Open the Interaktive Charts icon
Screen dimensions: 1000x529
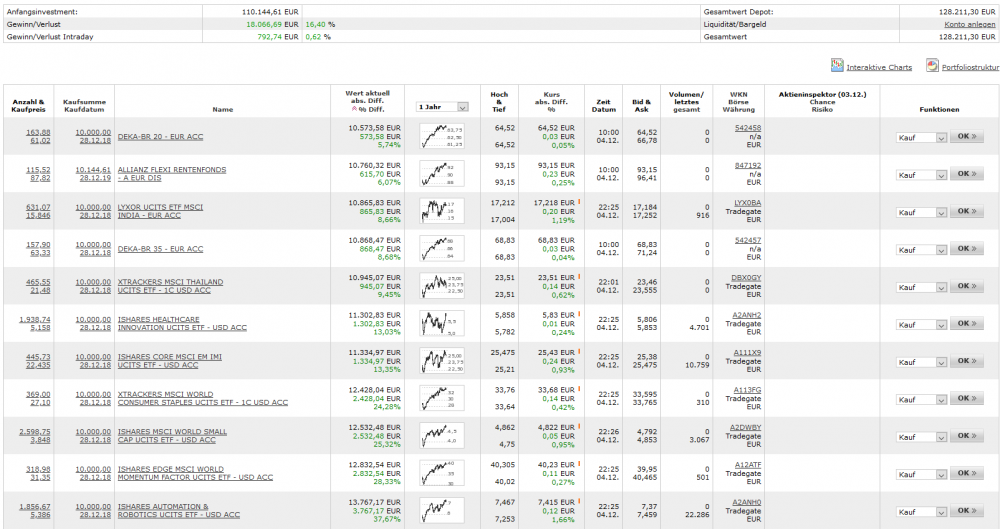click(x=837, y=65)
